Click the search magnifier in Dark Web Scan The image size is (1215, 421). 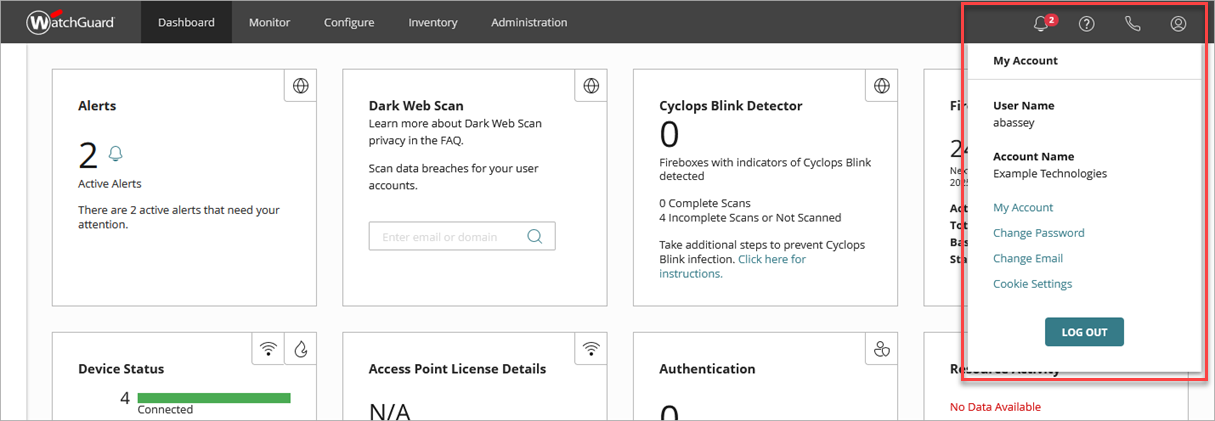(x=534, y=237)
